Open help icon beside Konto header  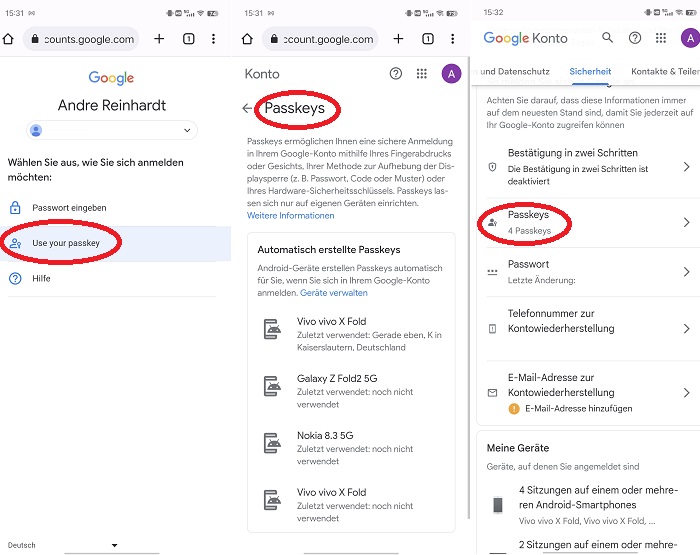396,73
